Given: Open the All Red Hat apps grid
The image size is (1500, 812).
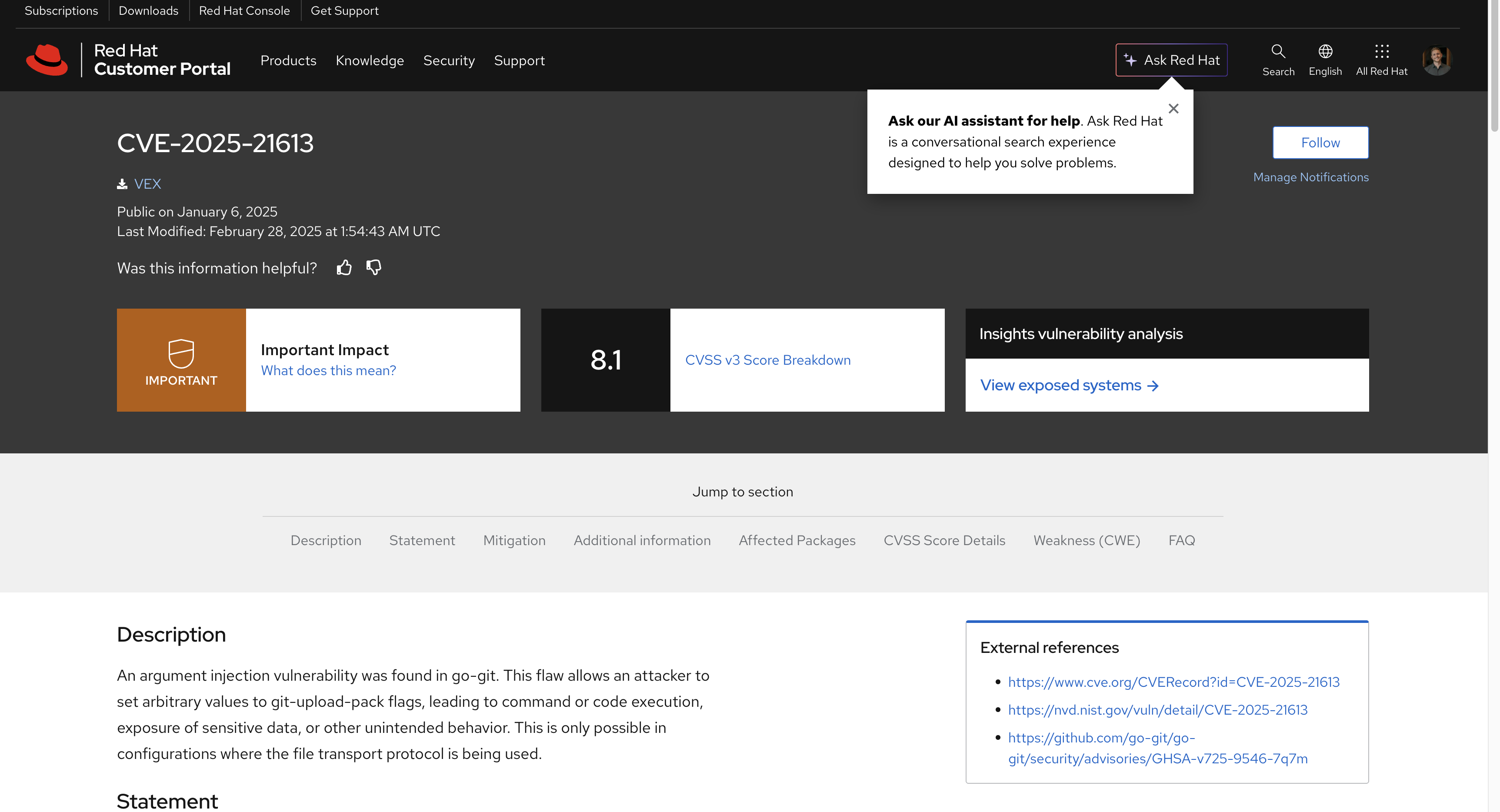Looking at the screenshot, I should 1381,60.
